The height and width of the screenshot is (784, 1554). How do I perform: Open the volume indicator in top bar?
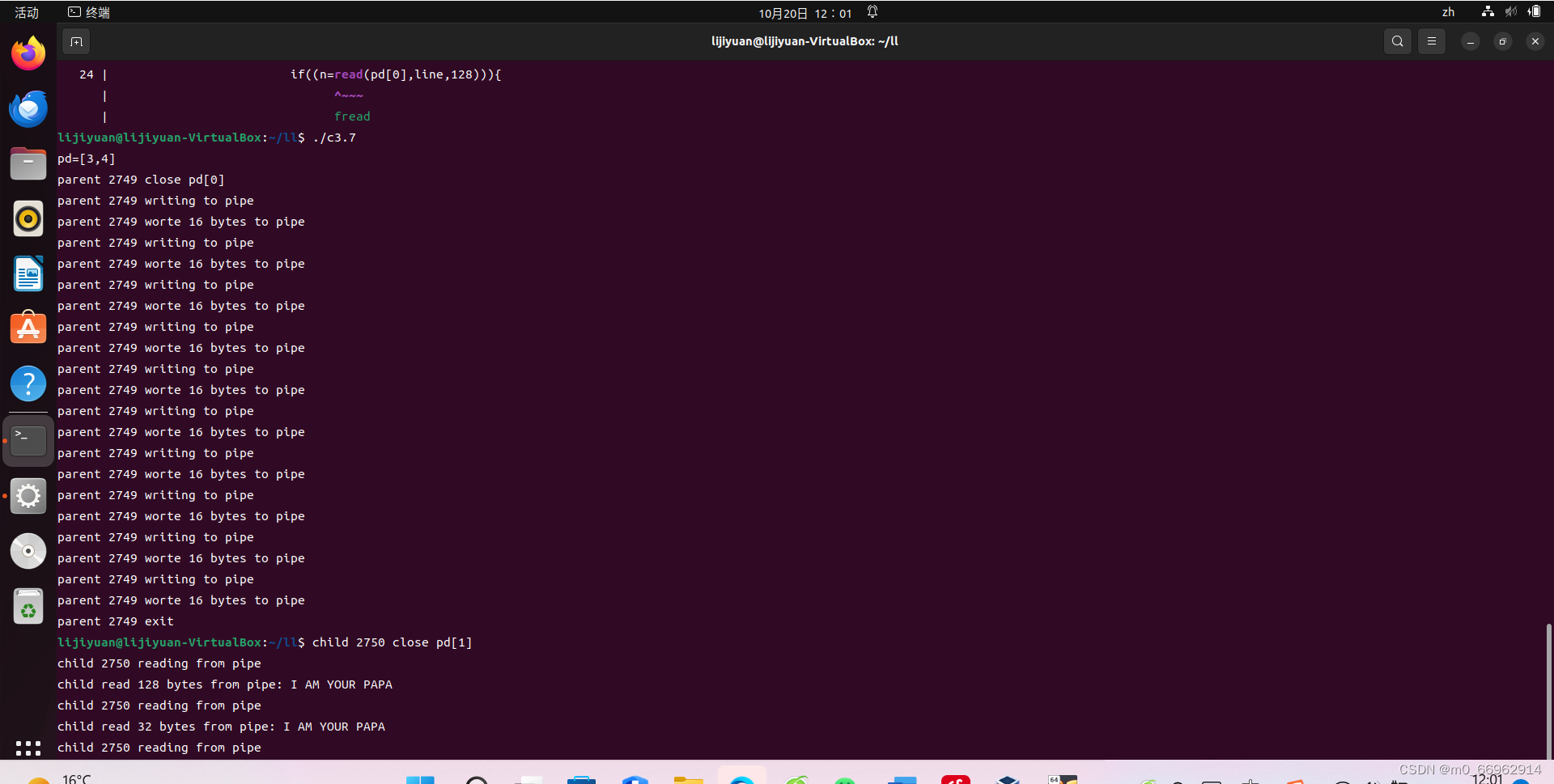1511,12
